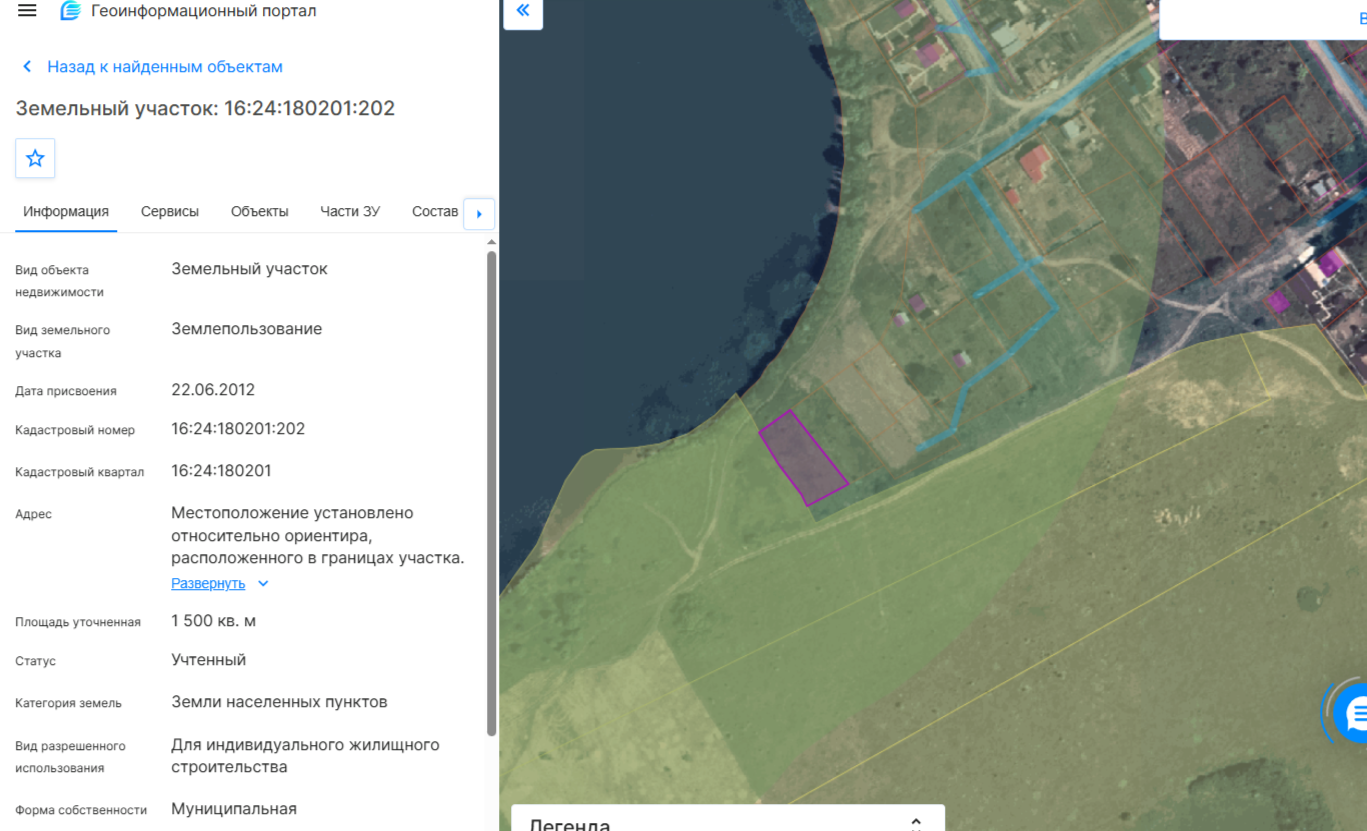Click the label Площадь уточненная
Viewport: 1367px width, 831px height.
click(x=78, y=622)
